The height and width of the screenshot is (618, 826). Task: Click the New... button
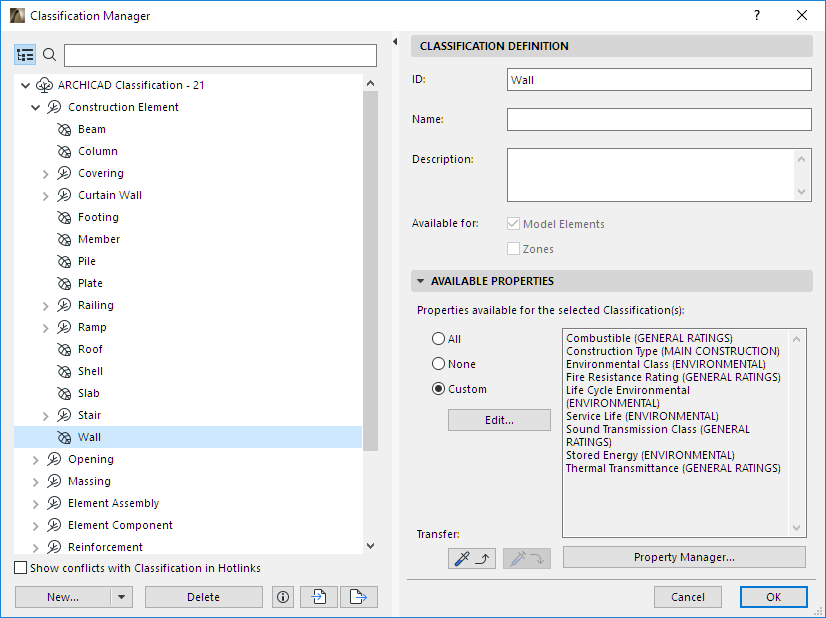coord(63,597)
